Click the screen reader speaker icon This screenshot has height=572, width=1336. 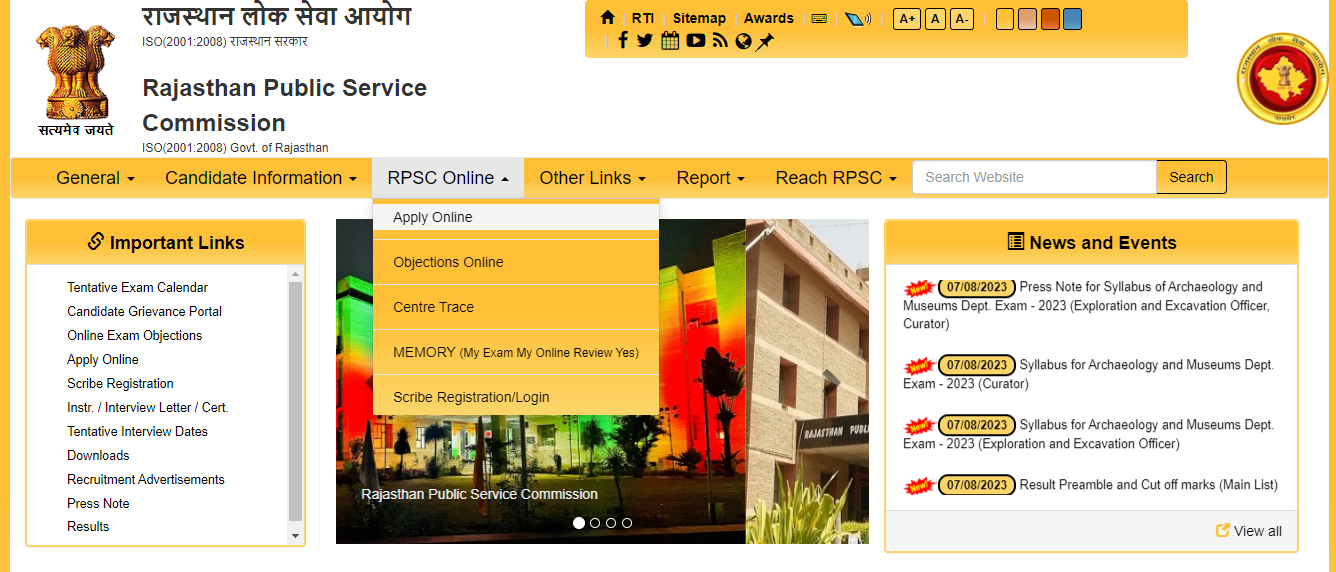point(857,18)
